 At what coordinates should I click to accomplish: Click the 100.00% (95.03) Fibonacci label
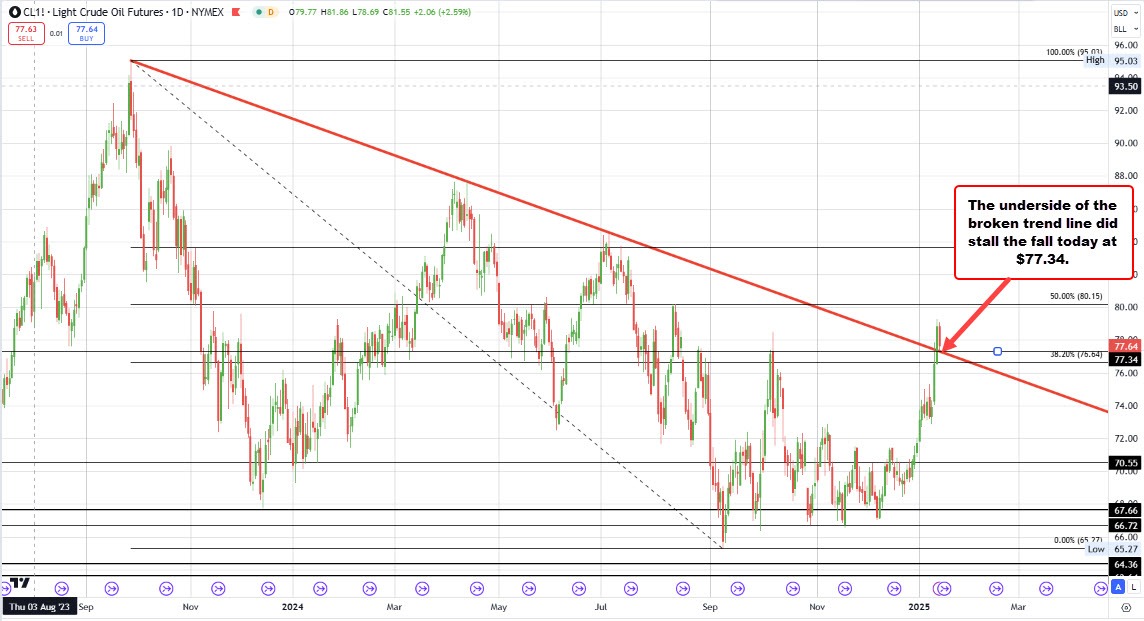pyautogui.click(x=1074, y=53)
